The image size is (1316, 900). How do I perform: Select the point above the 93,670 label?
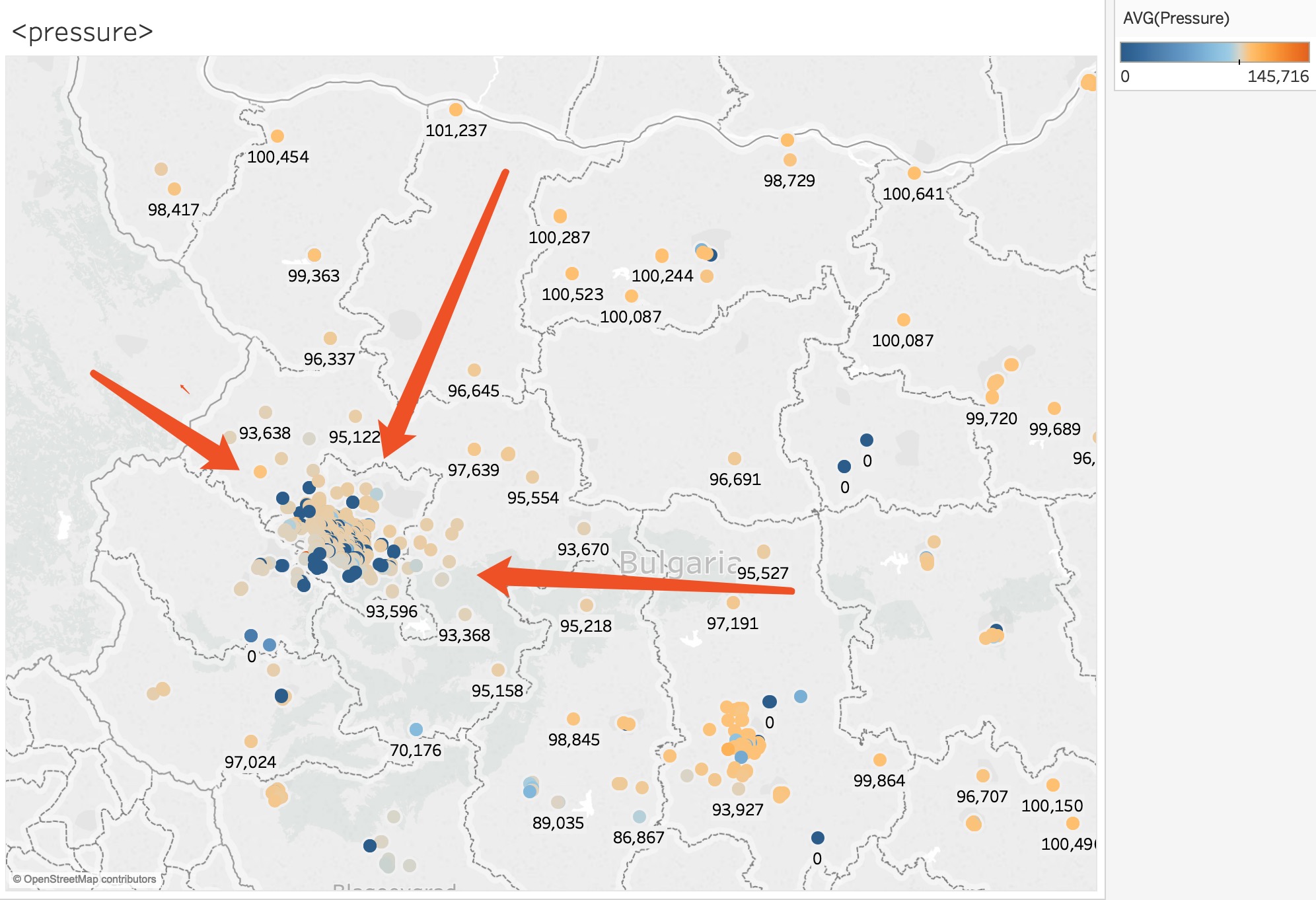tap(584, 529)
